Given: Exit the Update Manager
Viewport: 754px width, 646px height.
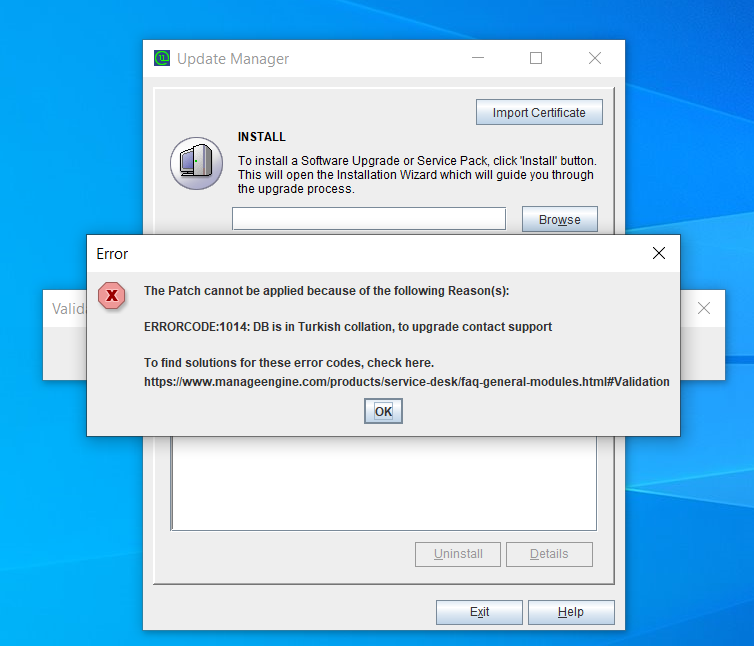Looking at the screenshot, I should coord(479,612).
